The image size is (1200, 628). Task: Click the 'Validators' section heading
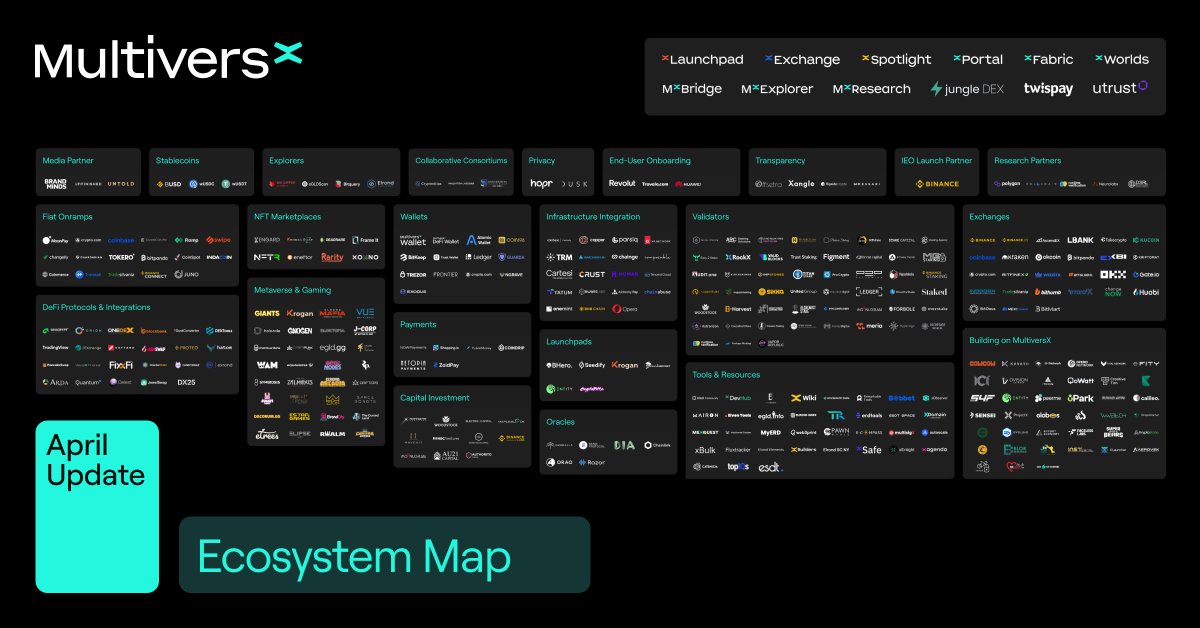click(x=711, y=216)
